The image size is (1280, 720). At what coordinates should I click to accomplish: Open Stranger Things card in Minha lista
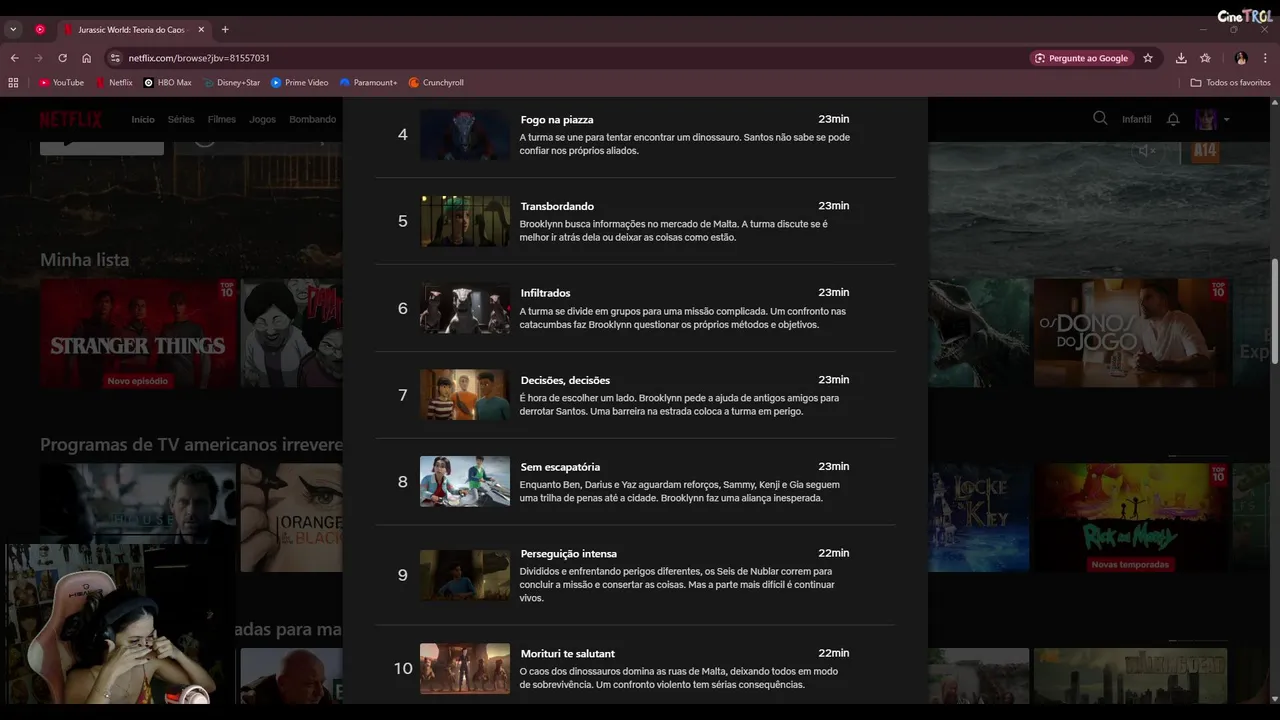(138, 333)
